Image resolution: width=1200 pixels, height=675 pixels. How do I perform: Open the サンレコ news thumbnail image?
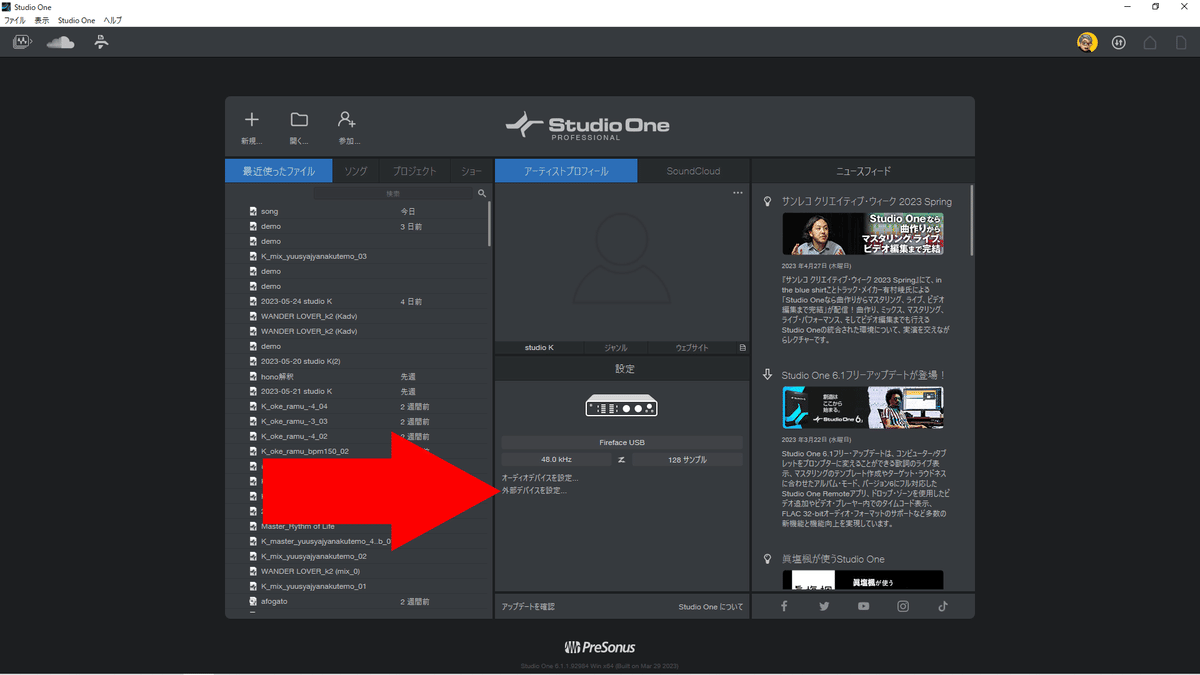863,234
